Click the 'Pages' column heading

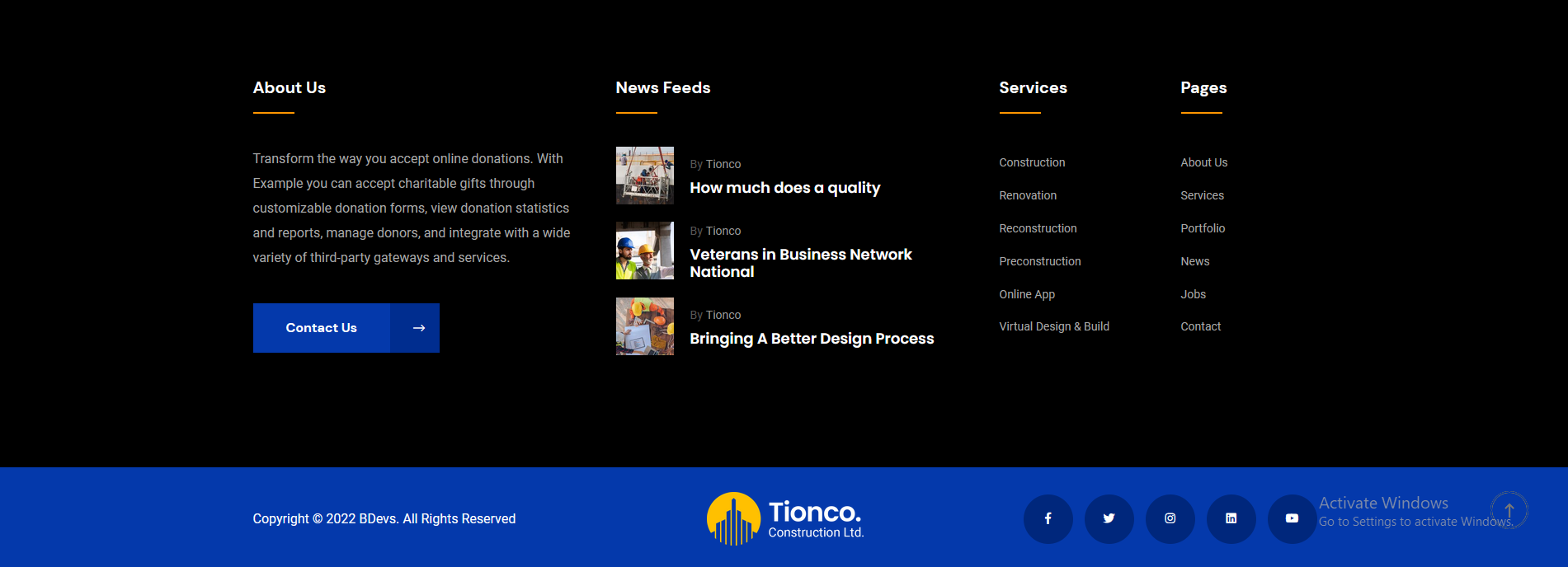coord(1203,88)
